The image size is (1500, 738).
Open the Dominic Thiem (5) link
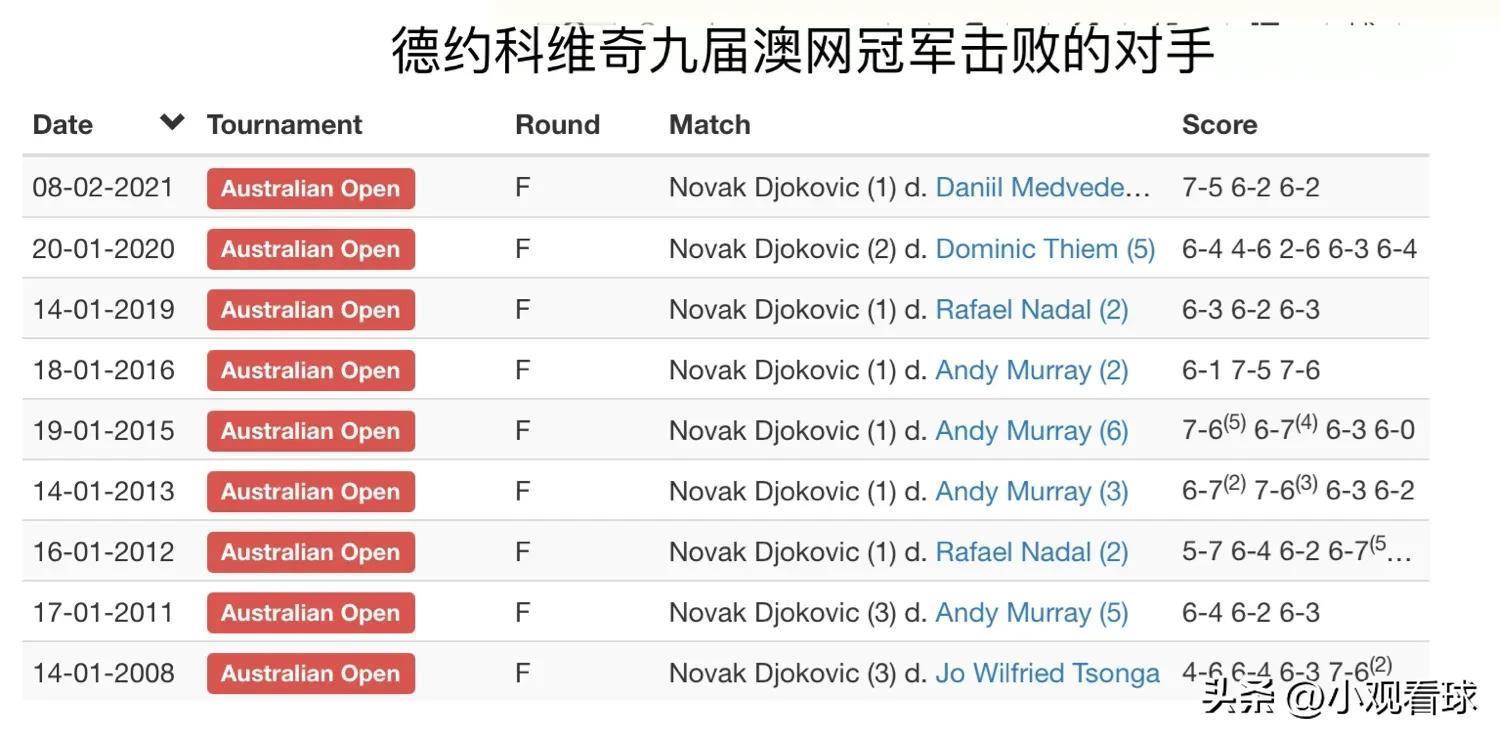[1045, 249]
